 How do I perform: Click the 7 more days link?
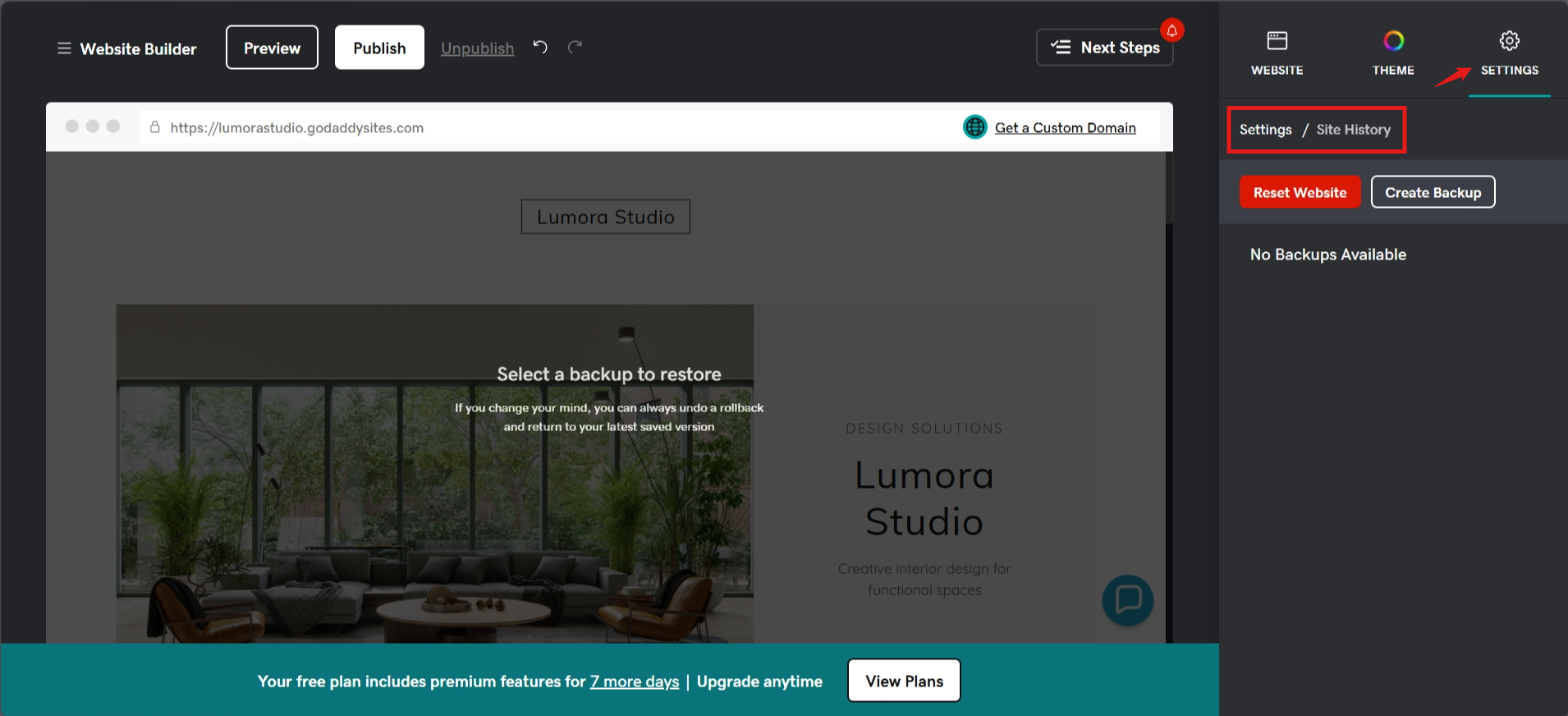(x=635, y=682)
